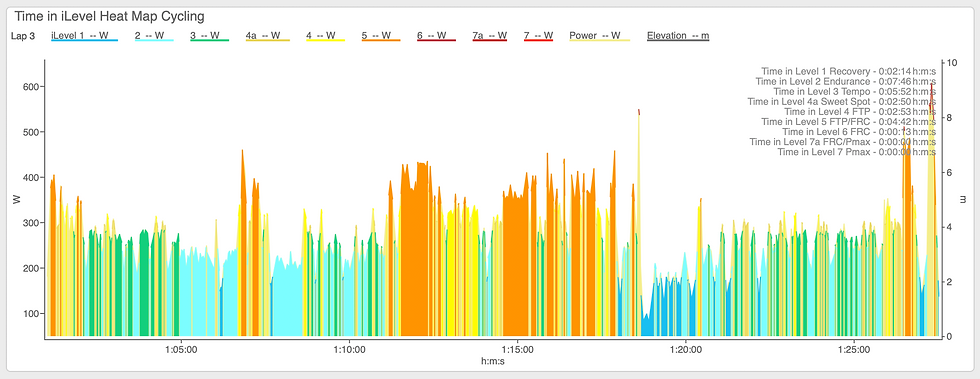
Task: Click the m elevation axis title
Action: 963,200
